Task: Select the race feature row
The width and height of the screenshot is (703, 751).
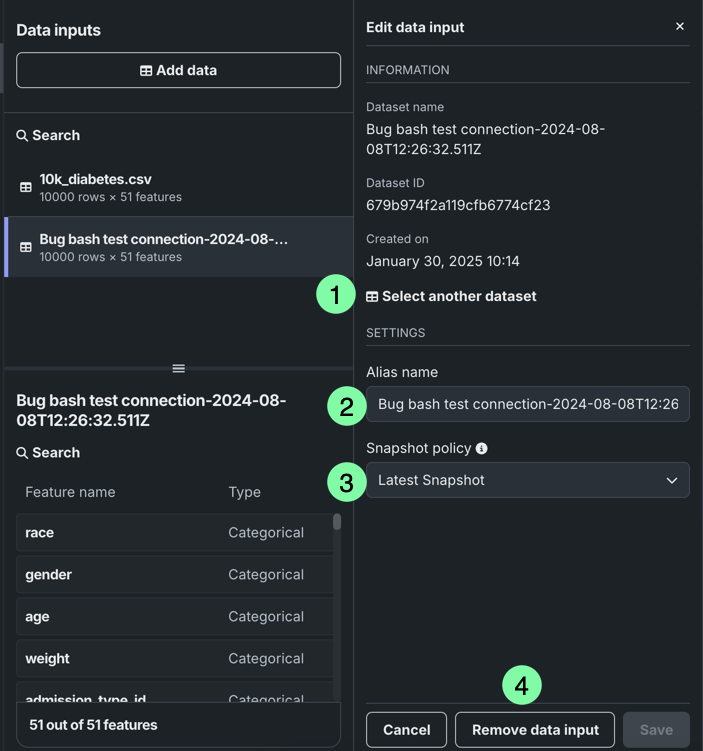Action: tap(175, 533)
